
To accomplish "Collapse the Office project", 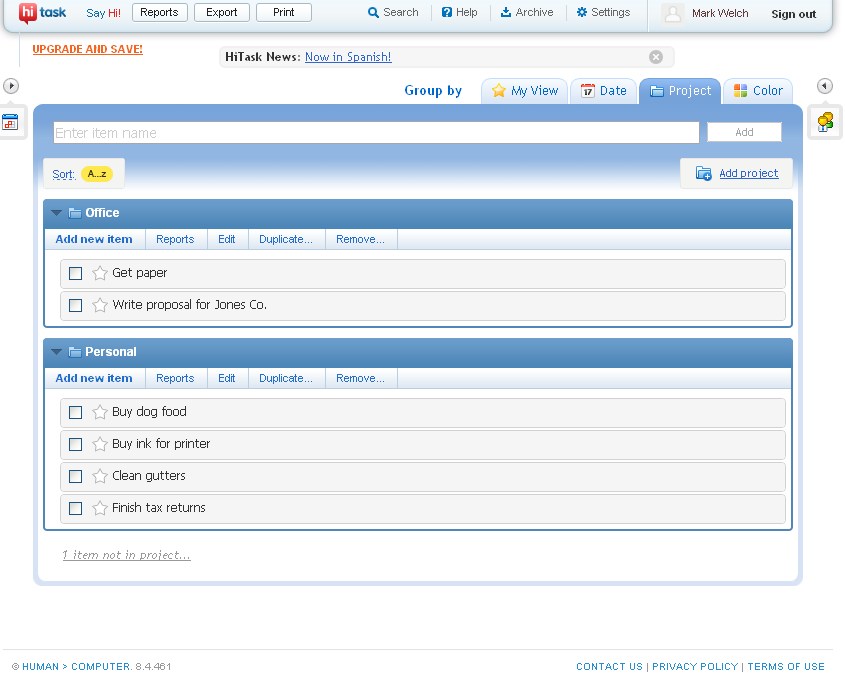I will [x=56, y=213].
